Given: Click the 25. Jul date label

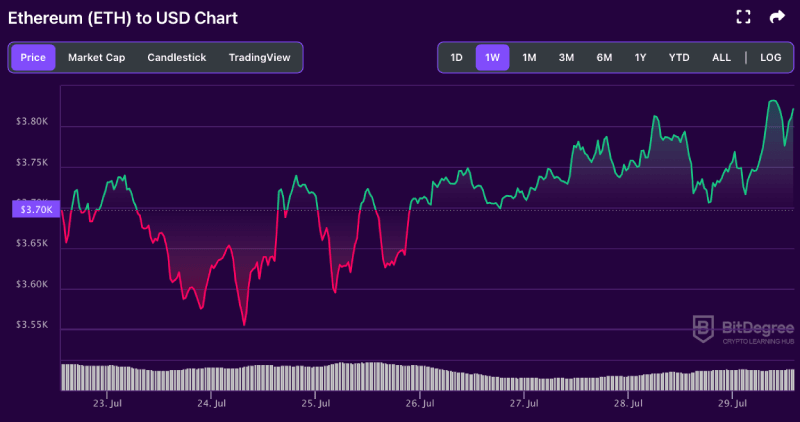Looking at the screenshot, I should tap(315, 404).
